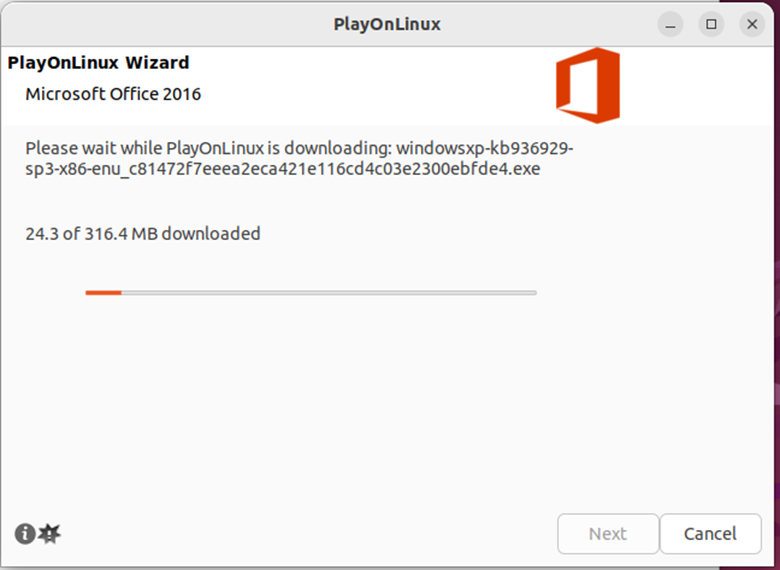Click the orange filled part of progress bar
Image resolution: width=780 pixels, height=570 pixels.
(103, 293)
